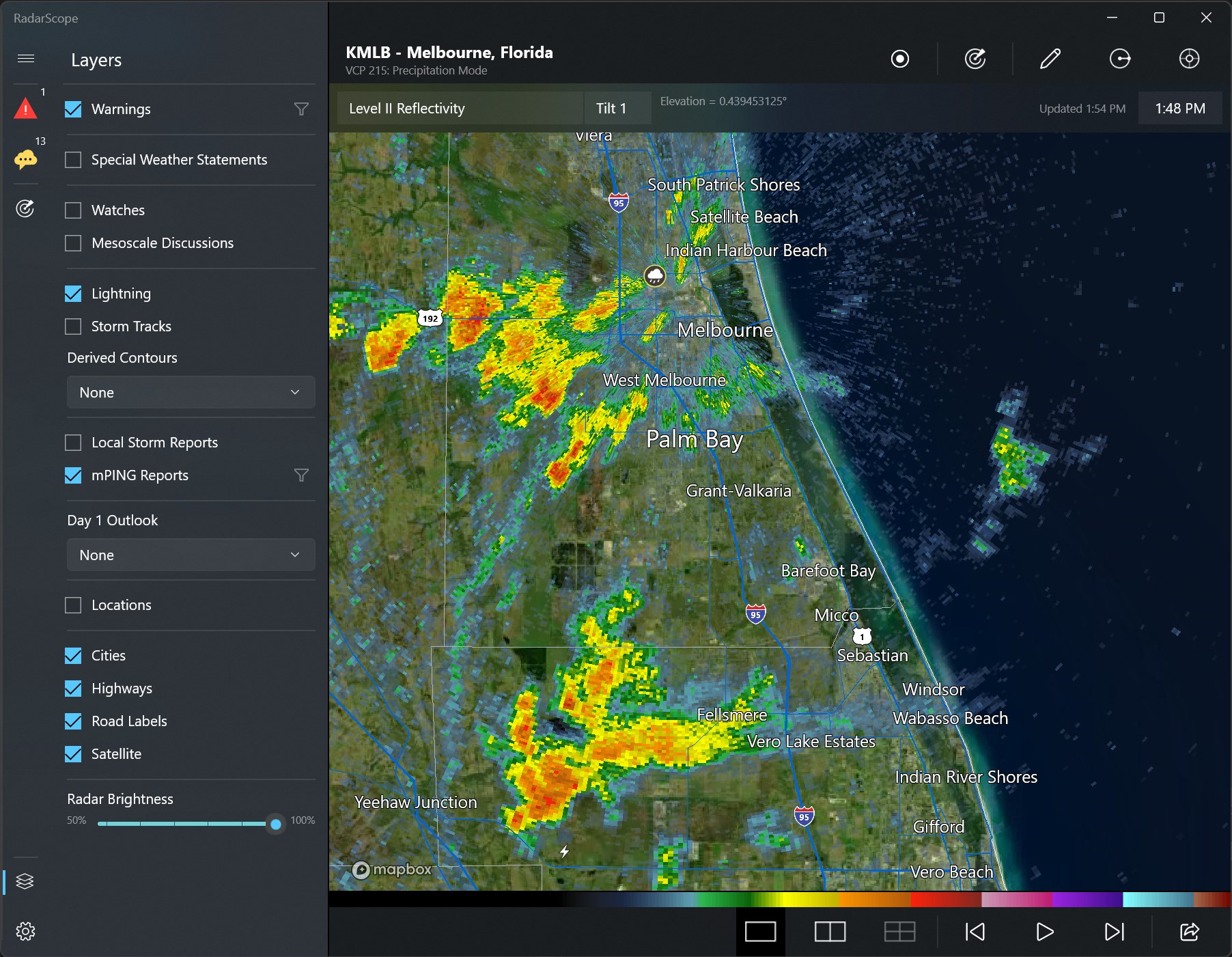Click the radar sweep icon in top toolbar
The height and width of the screenshot is (957, 1232).
point(975,59)
